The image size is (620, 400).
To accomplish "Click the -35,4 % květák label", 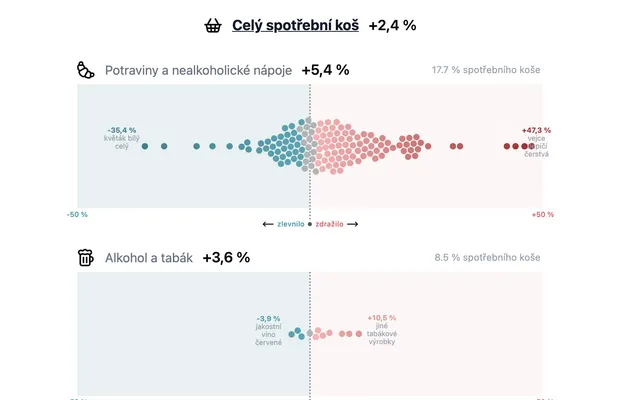I will coord(122,138).
